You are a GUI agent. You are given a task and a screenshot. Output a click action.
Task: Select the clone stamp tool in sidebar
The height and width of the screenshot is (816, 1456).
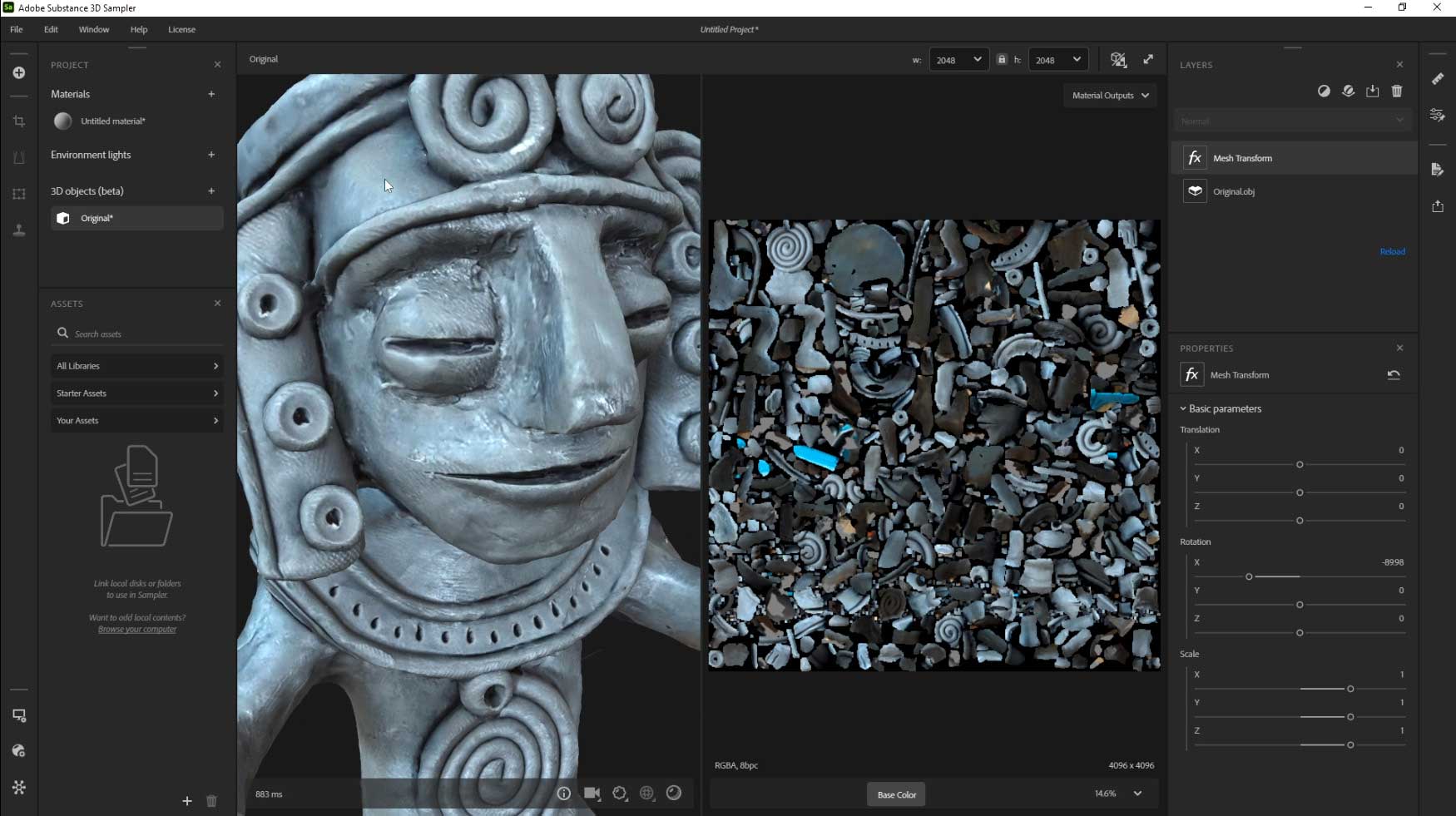pos(19,230)
